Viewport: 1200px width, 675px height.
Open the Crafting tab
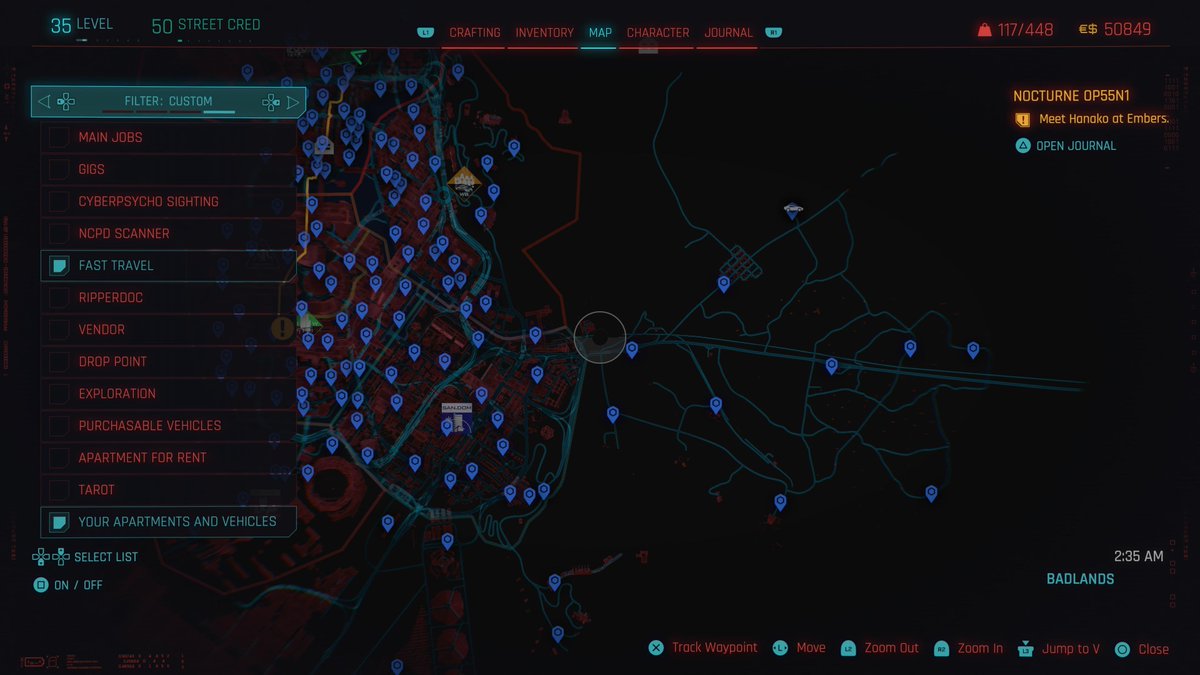(x=475, y=32)
